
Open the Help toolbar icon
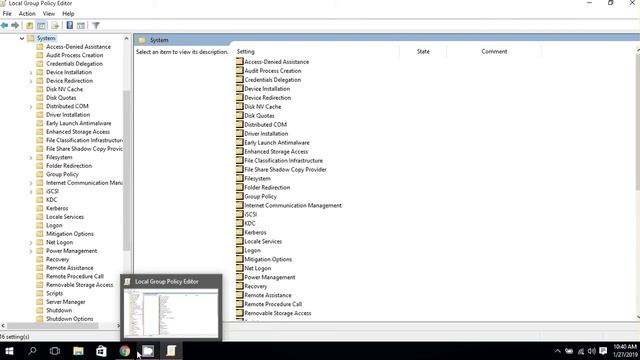pos(70,25)
